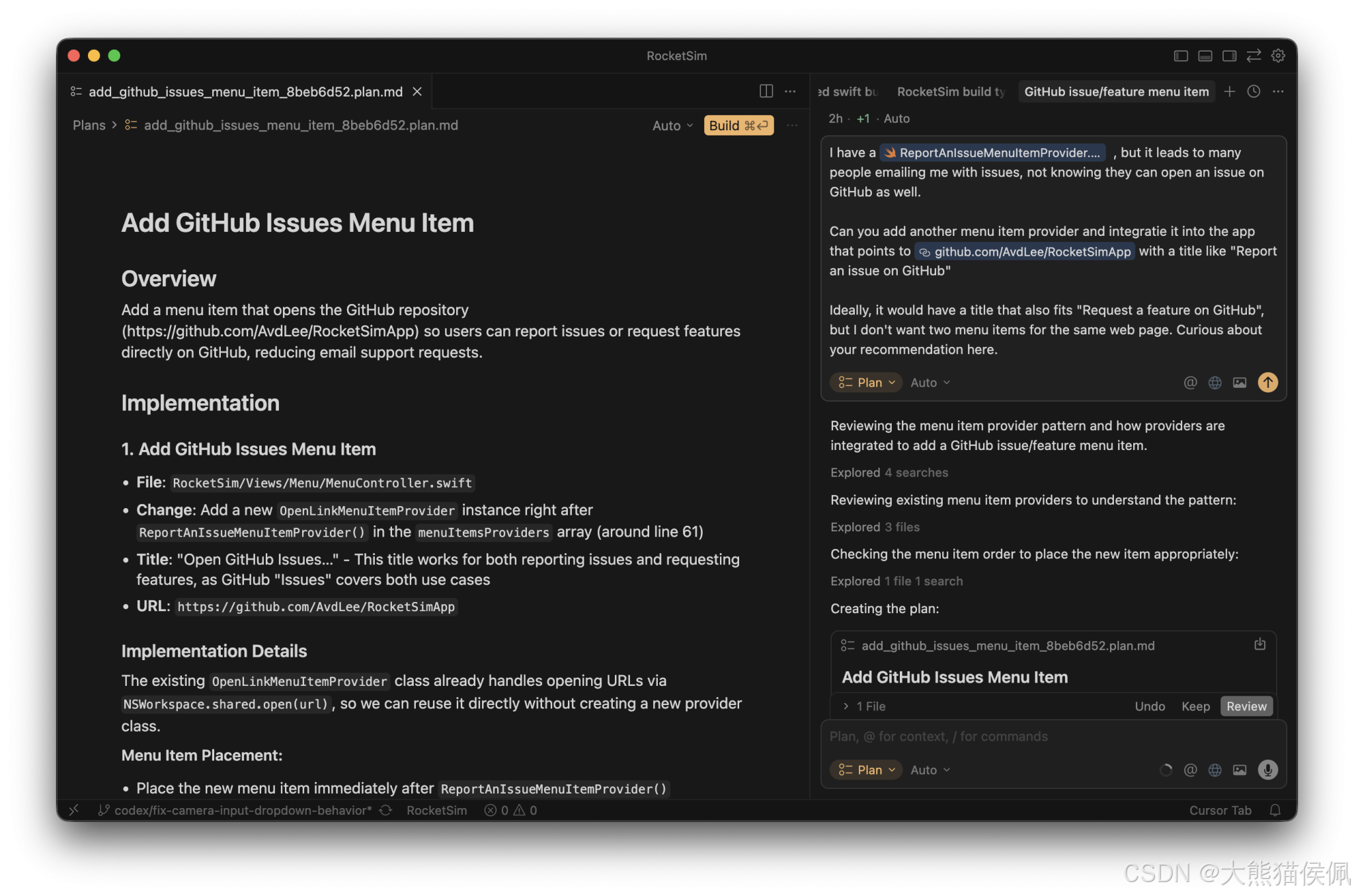
Task: Toggle the secondary sidebar layout icon
Action: [x=1229, y=56]
